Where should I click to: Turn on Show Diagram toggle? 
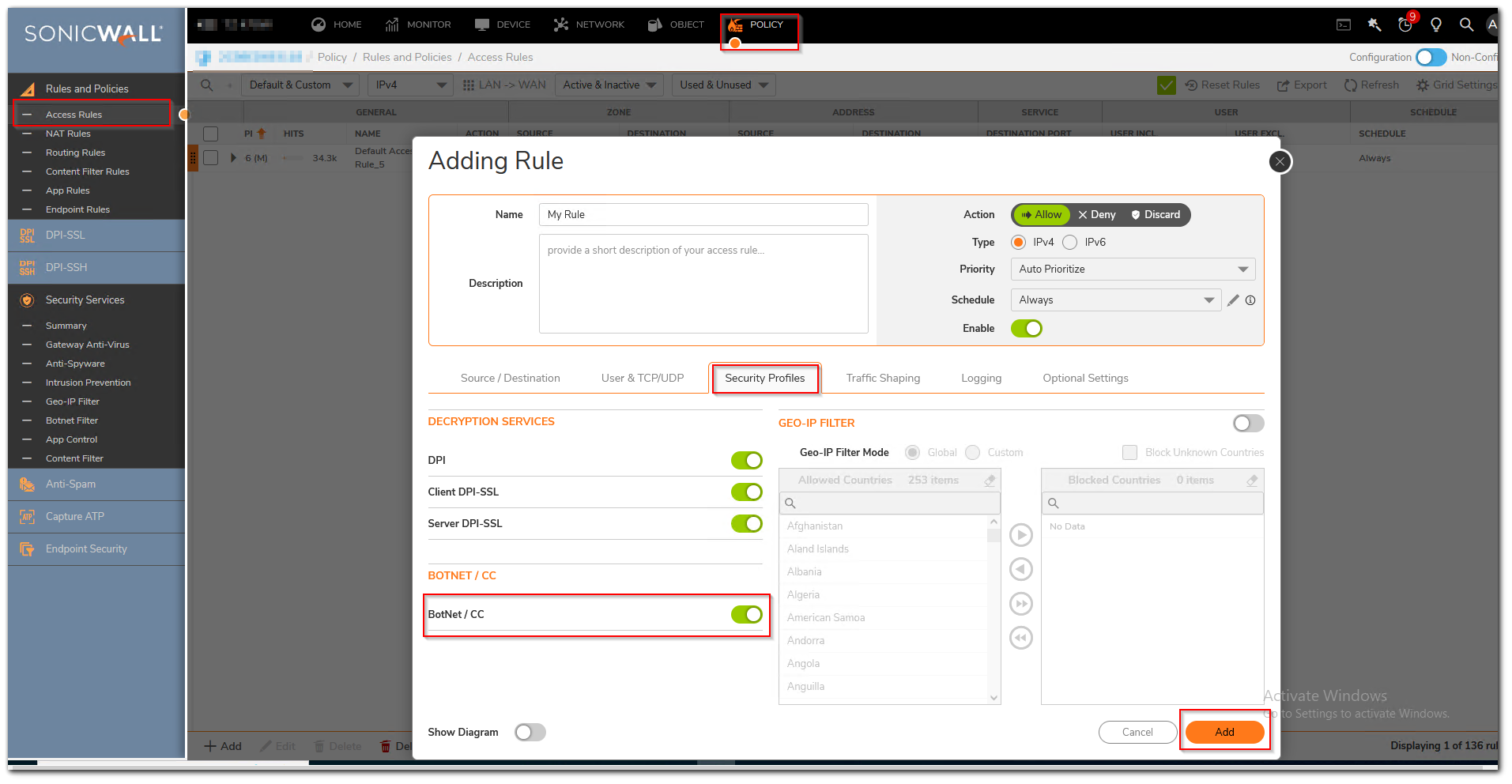pos(530,733)
